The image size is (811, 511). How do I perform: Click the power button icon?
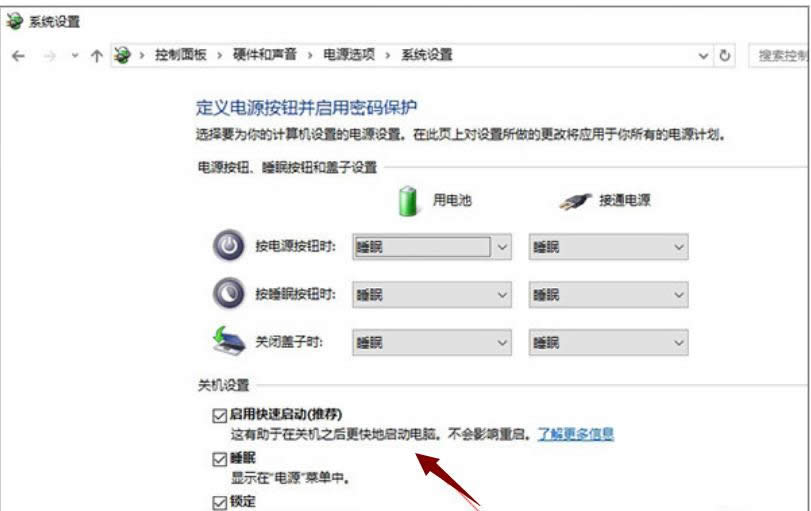[229, 246]
